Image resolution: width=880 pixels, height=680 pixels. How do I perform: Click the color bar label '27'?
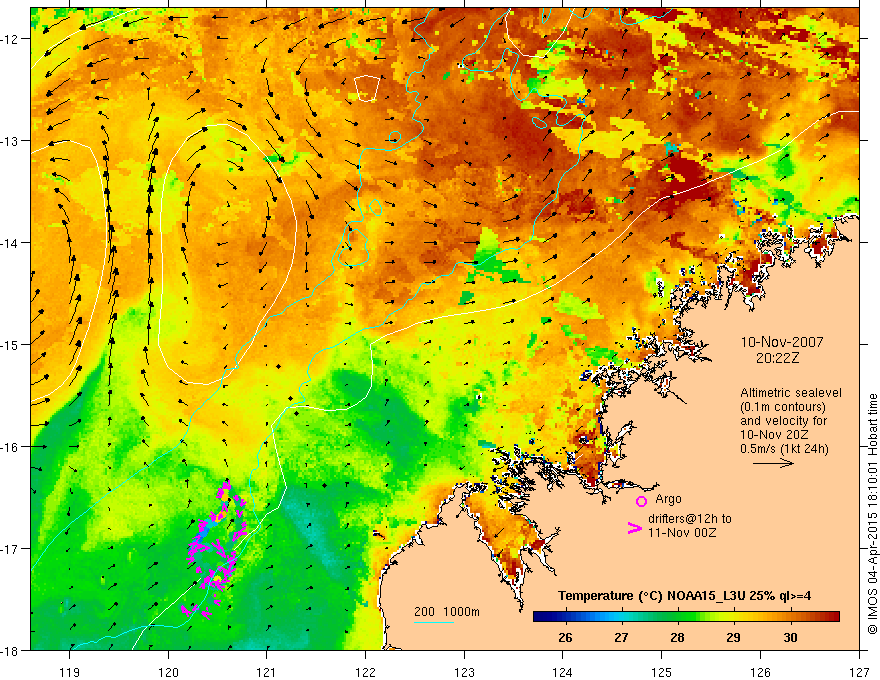pyautogui.click(x=621, y=637)
